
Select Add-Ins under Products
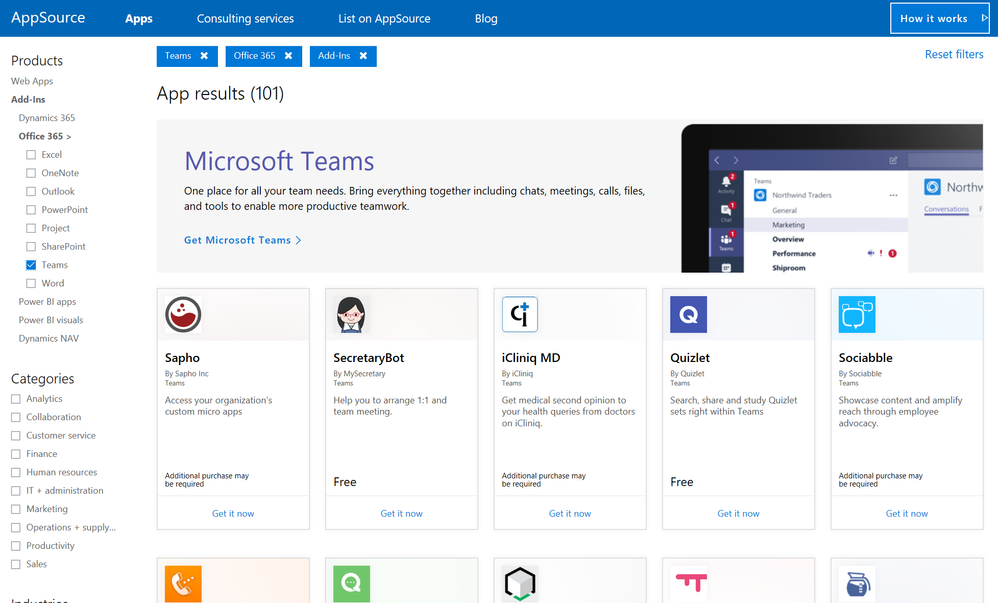pos(28,99)
